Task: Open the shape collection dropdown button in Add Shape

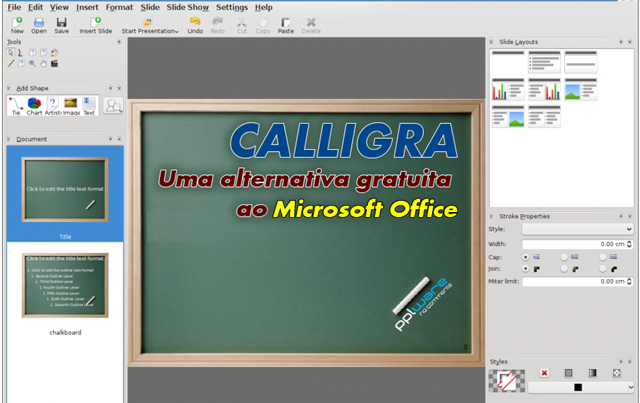Action: (113, 106)
